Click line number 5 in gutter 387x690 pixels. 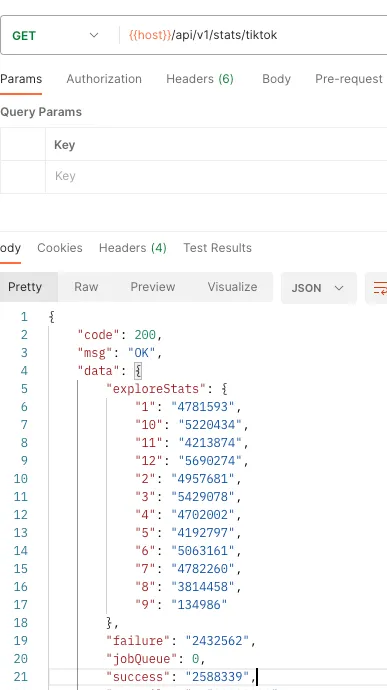(x=24, y=389)
